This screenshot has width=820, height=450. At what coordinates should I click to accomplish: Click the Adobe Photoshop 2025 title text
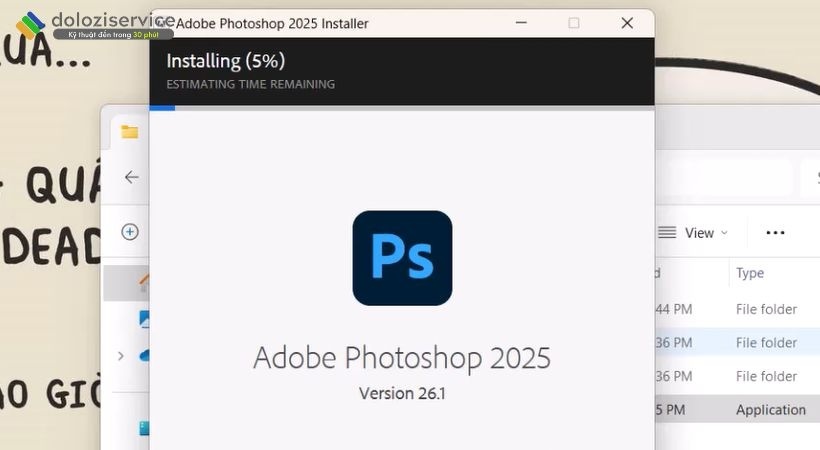402,357
